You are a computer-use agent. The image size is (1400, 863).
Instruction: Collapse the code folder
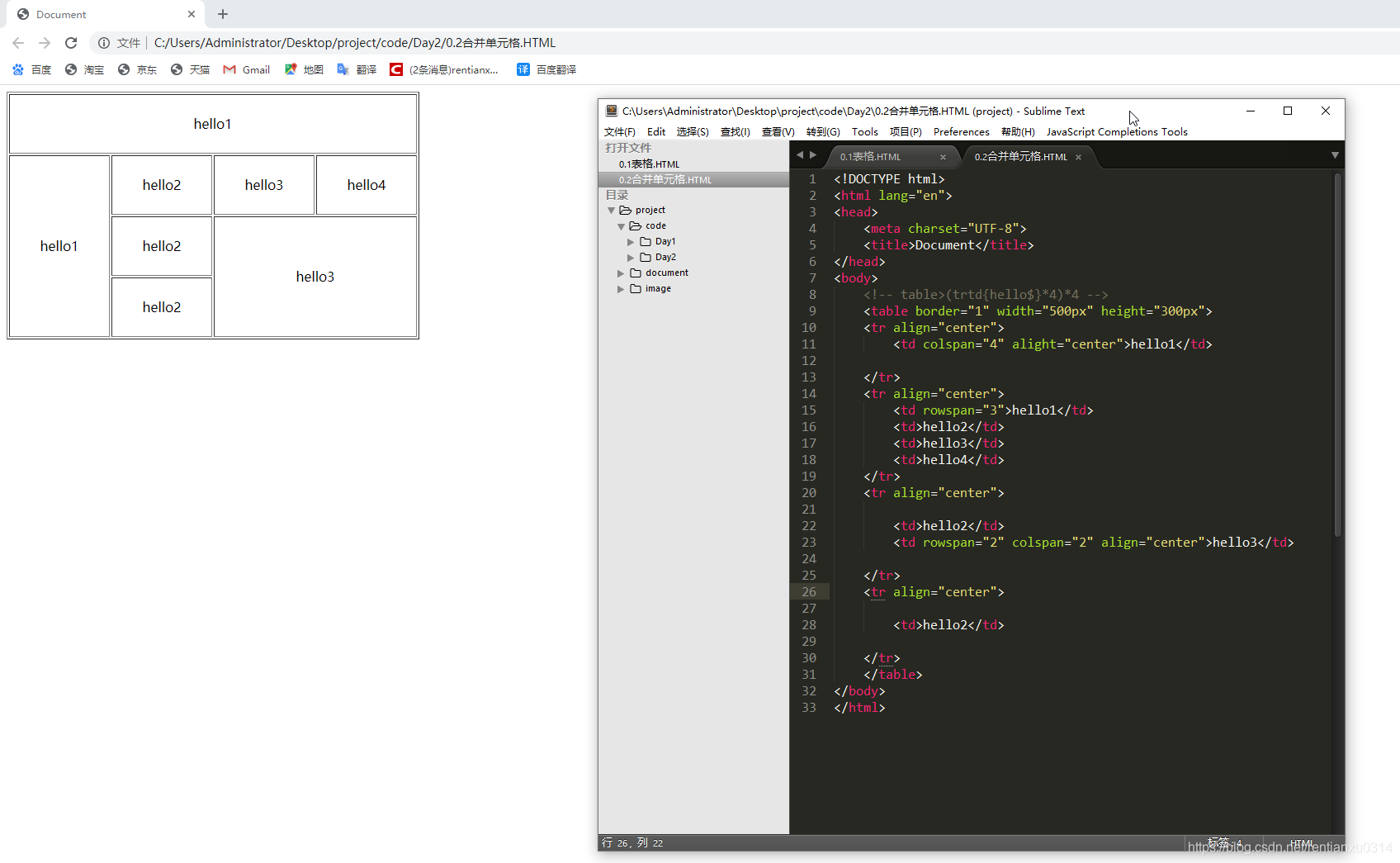point(621,226)
